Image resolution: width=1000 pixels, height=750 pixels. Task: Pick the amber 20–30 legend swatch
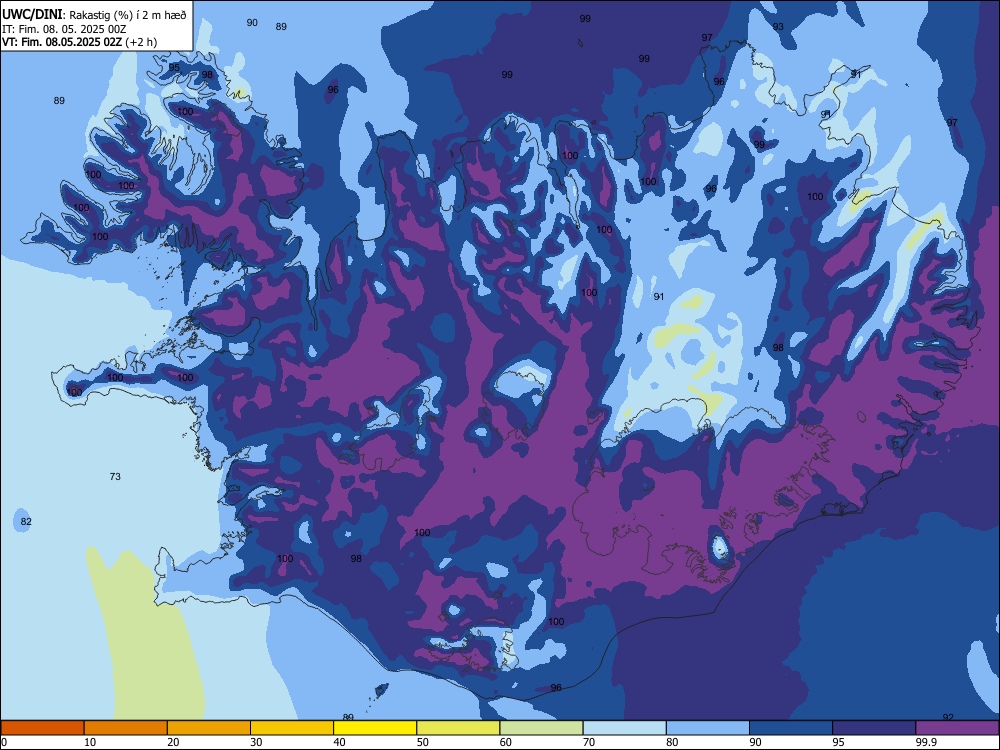point(209,728)
